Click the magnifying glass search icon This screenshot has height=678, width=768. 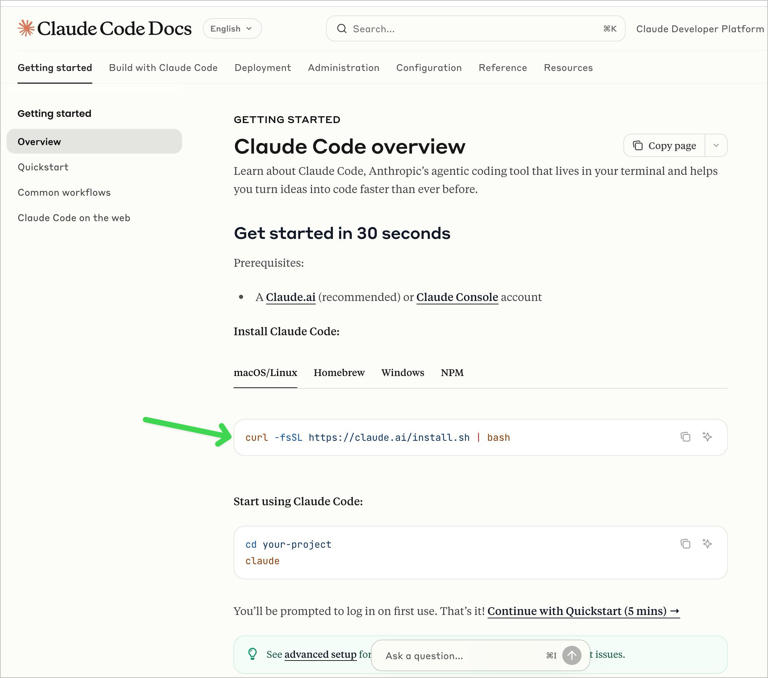(x=342, y=29)
